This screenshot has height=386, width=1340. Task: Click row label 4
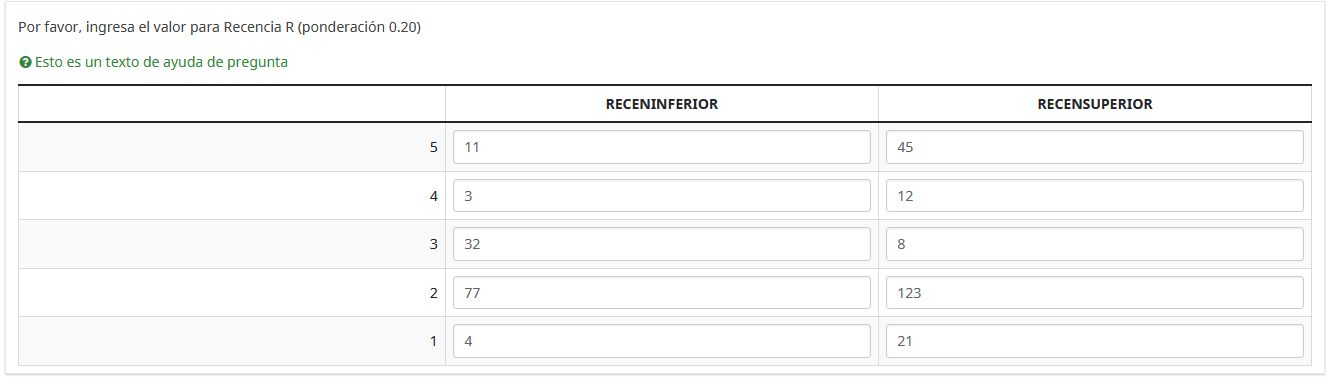click(433, 196)
